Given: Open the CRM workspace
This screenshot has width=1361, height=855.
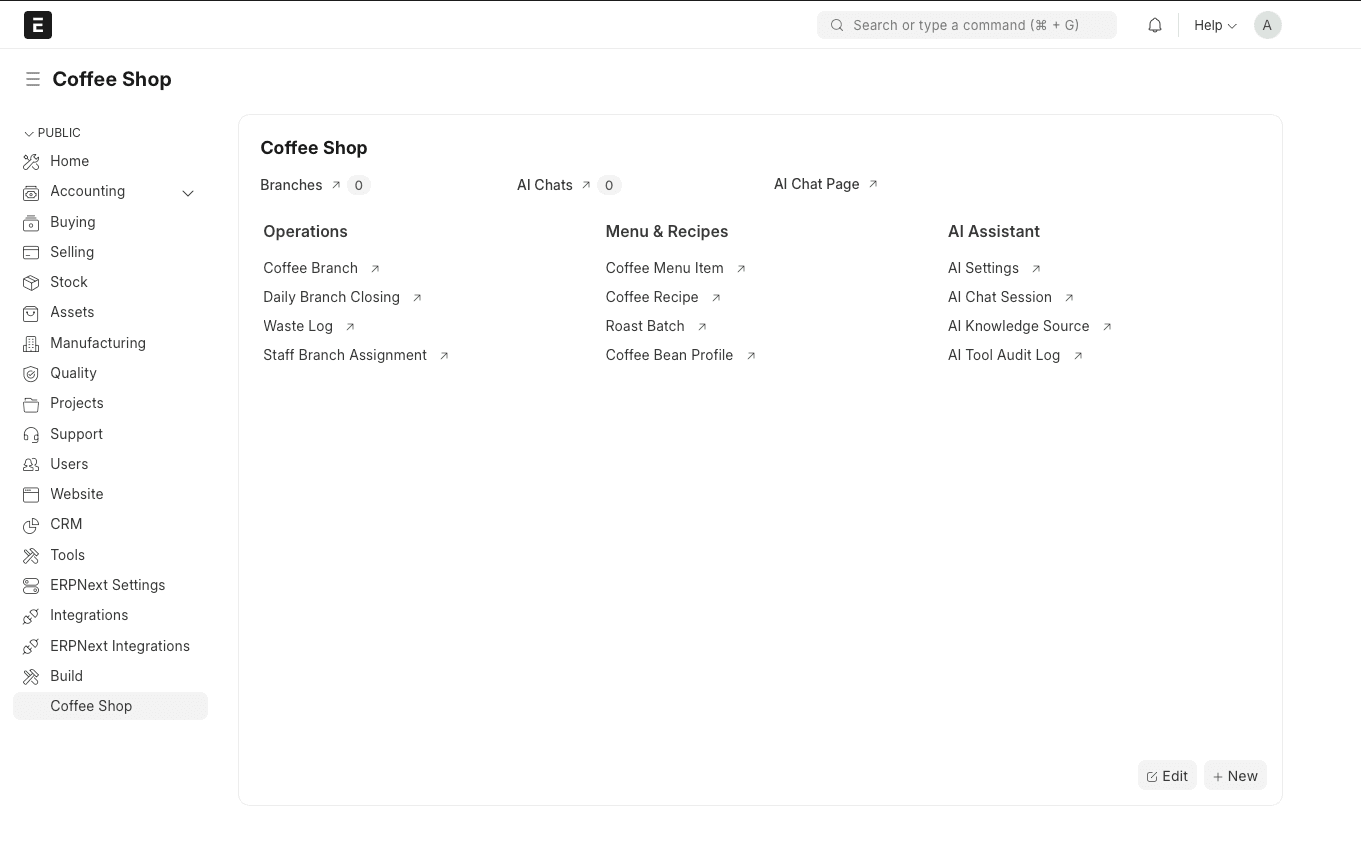Looking at the screenshot, I should tap(66, 524).
